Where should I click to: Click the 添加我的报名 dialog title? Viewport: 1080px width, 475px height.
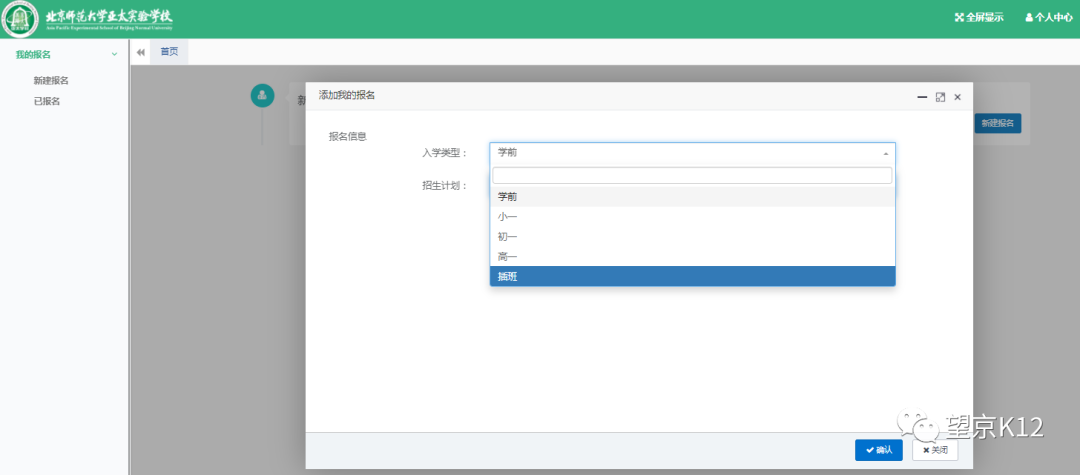(x=346, y=96)
